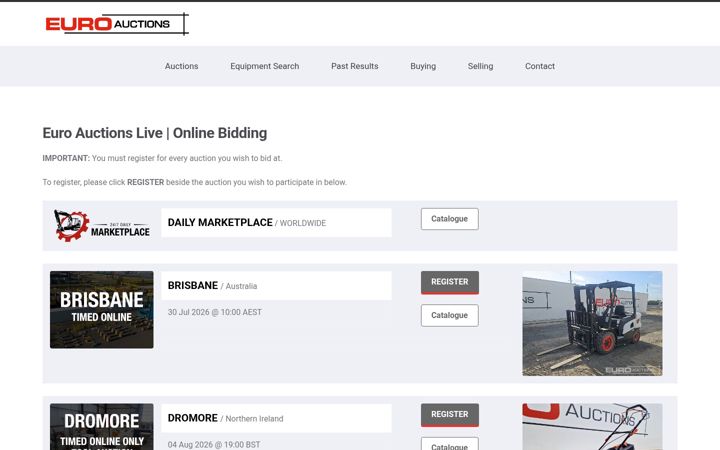Image resolution: width=720 pixels, height=450 pixels.
Task: Go to Past Results
Action: click(x=354, y=66)
